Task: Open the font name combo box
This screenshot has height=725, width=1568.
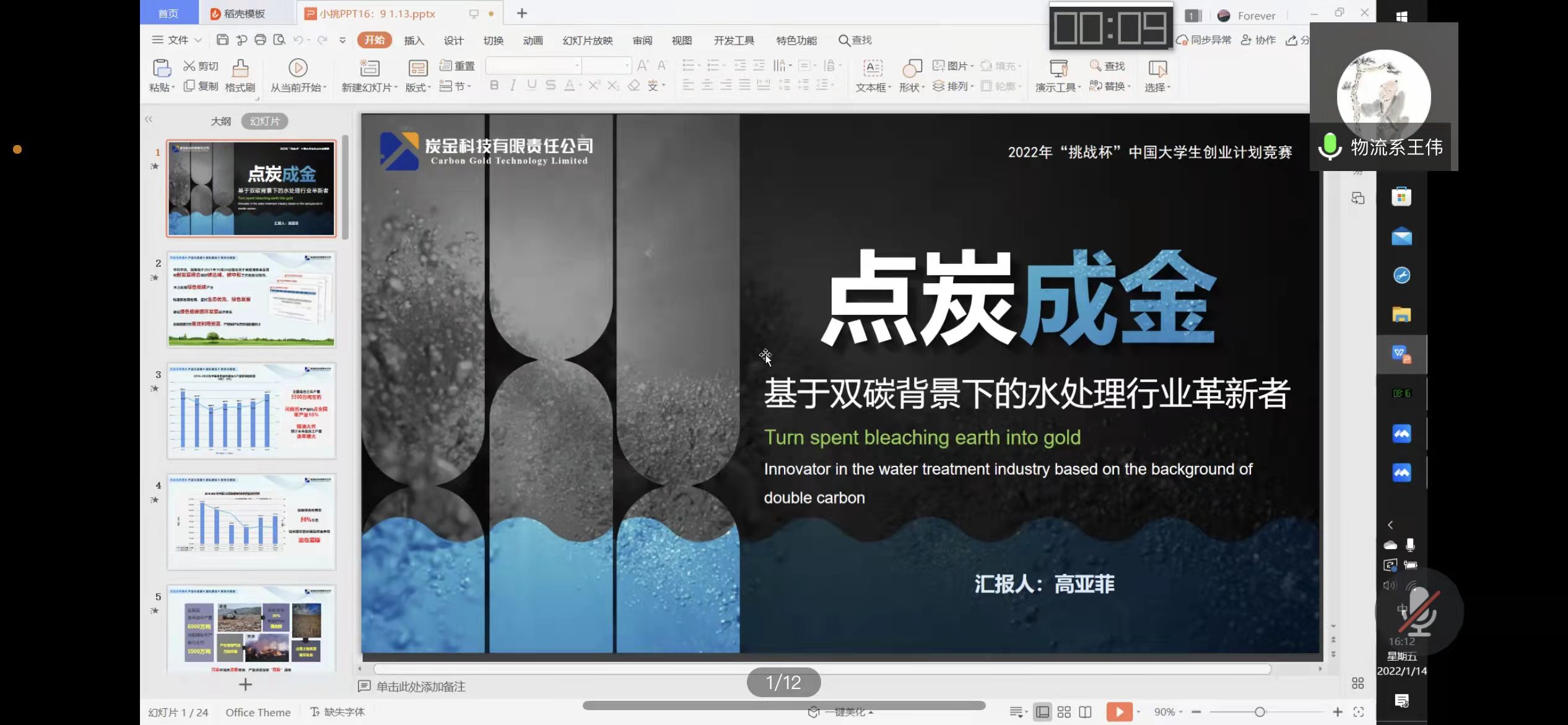Action: [533, 65]
